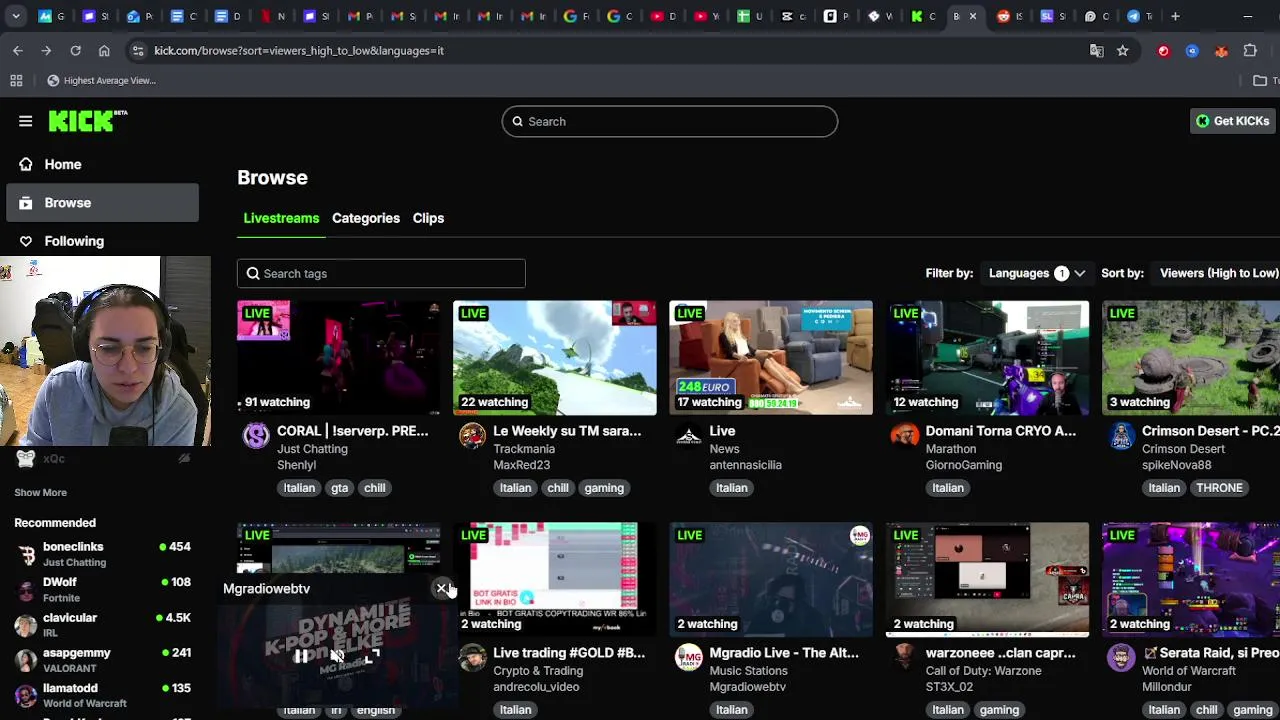Click the Search tags input

tap(381, 274)
